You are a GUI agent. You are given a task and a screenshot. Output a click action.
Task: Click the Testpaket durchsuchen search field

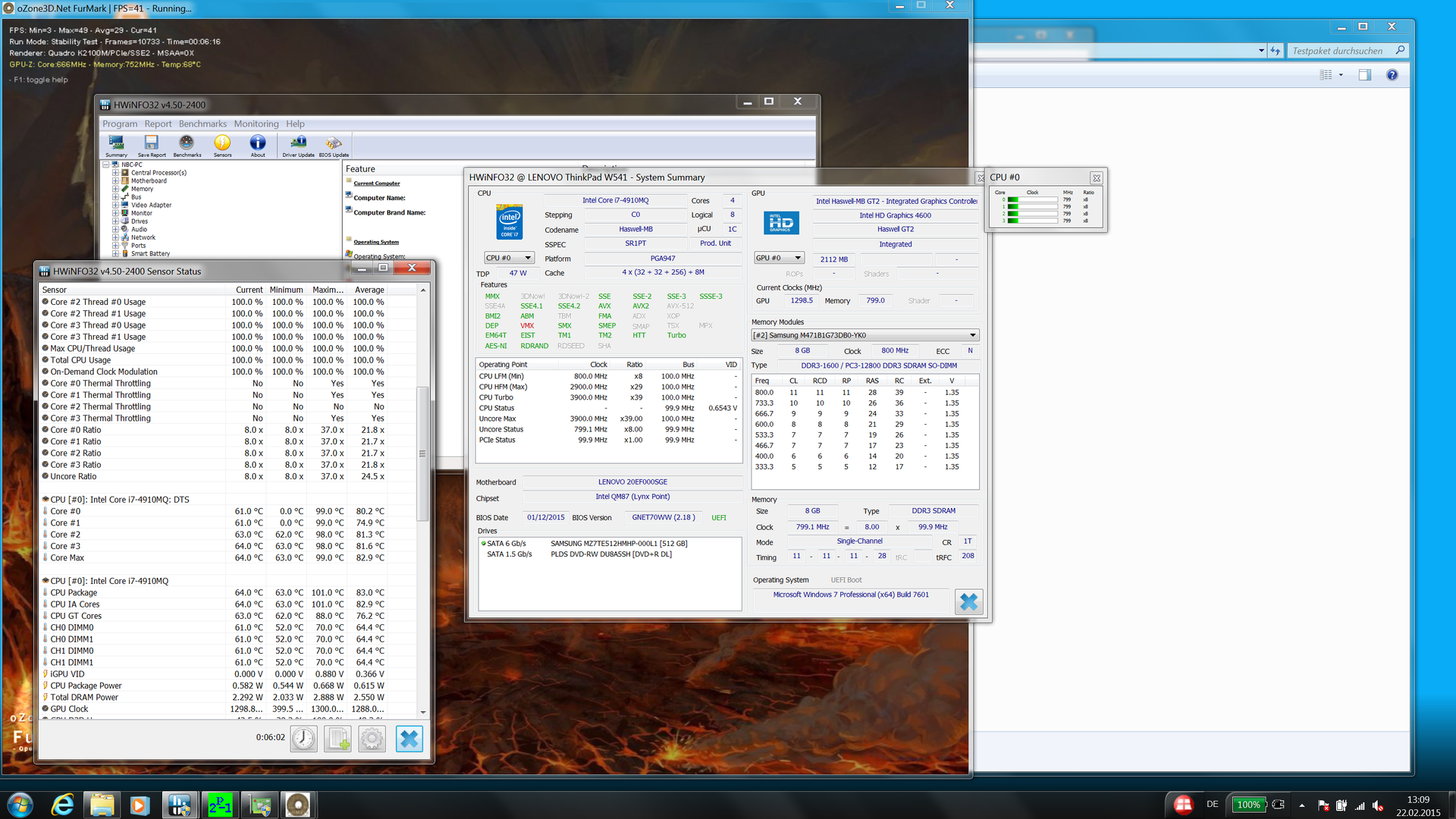(x=1339, y=51)
